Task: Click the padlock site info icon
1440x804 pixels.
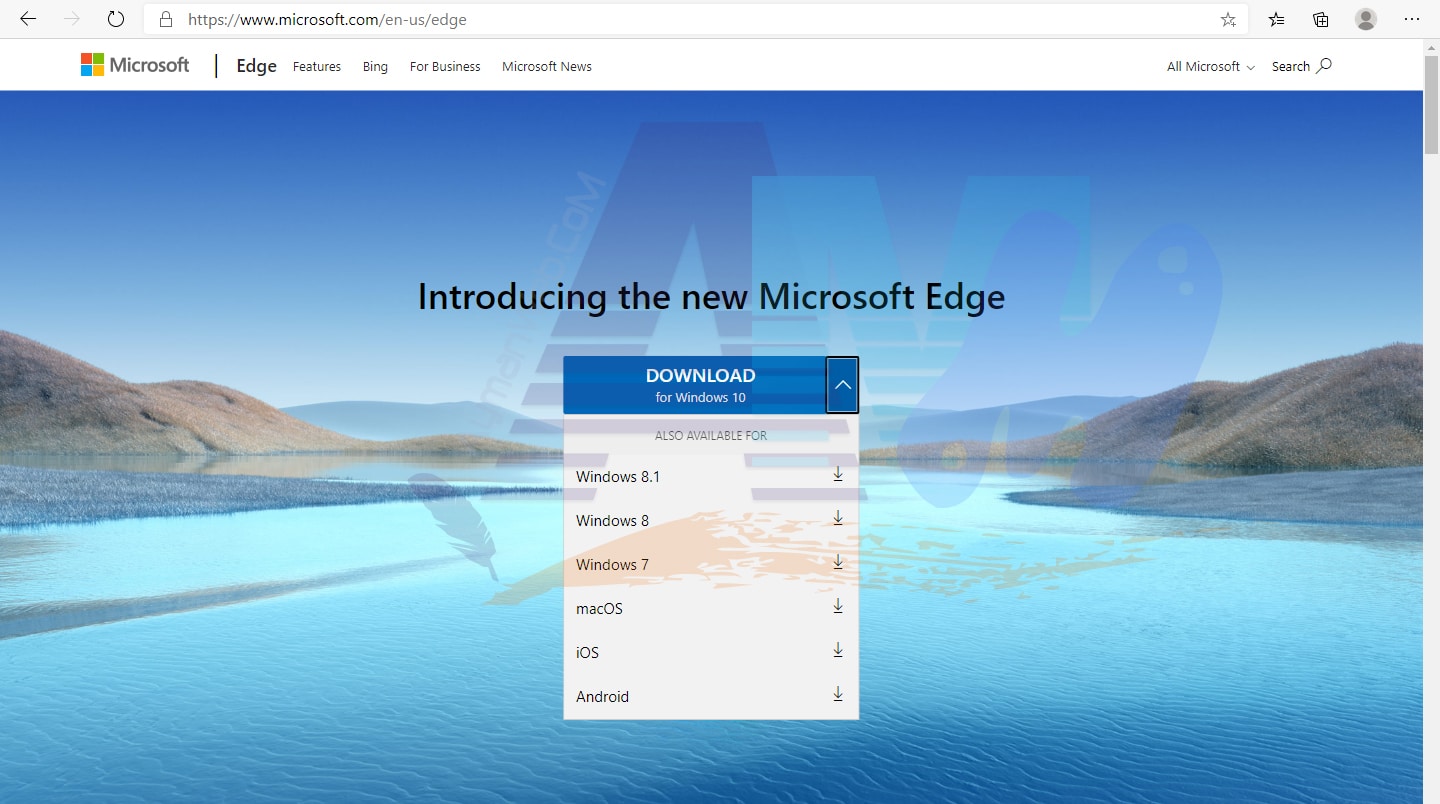Action: click(166, 19)
